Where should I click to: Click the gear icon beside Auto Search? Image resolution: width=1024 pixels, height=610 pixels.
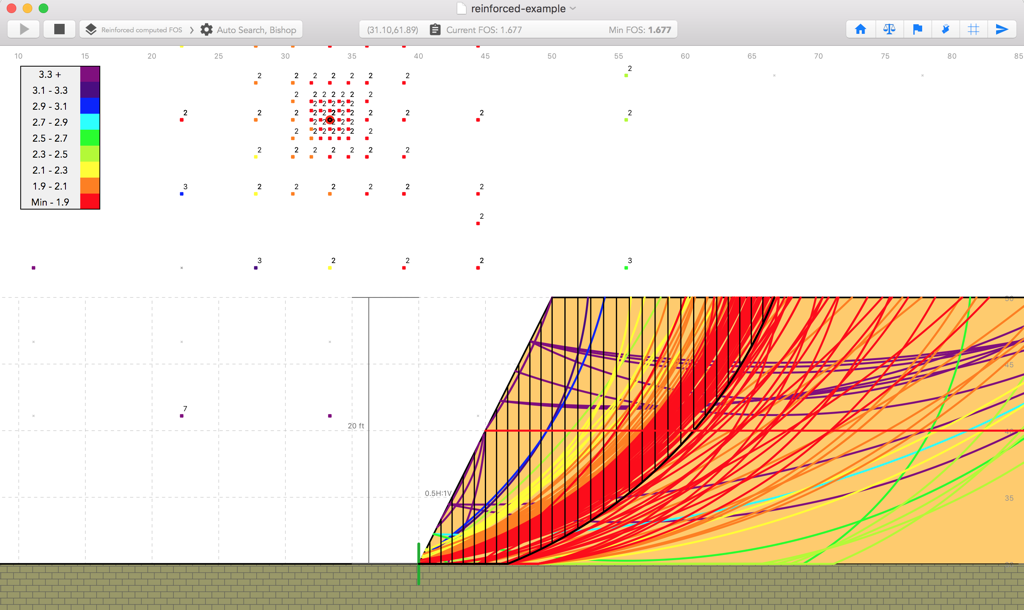click(206, 29)
